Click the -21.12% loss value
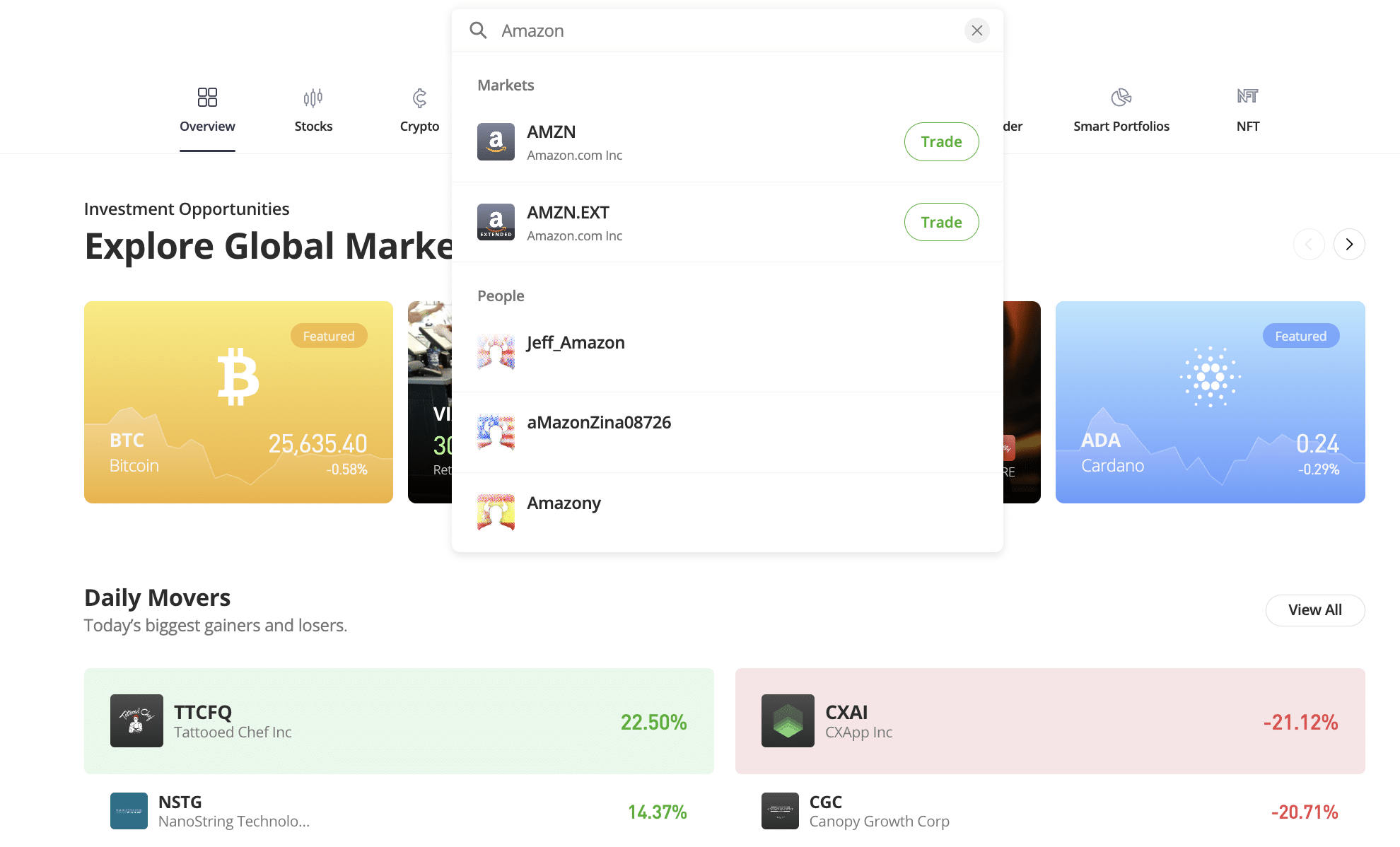Image resolution: width=1400 pixels, height=847 pixels. click(1300, 722)
